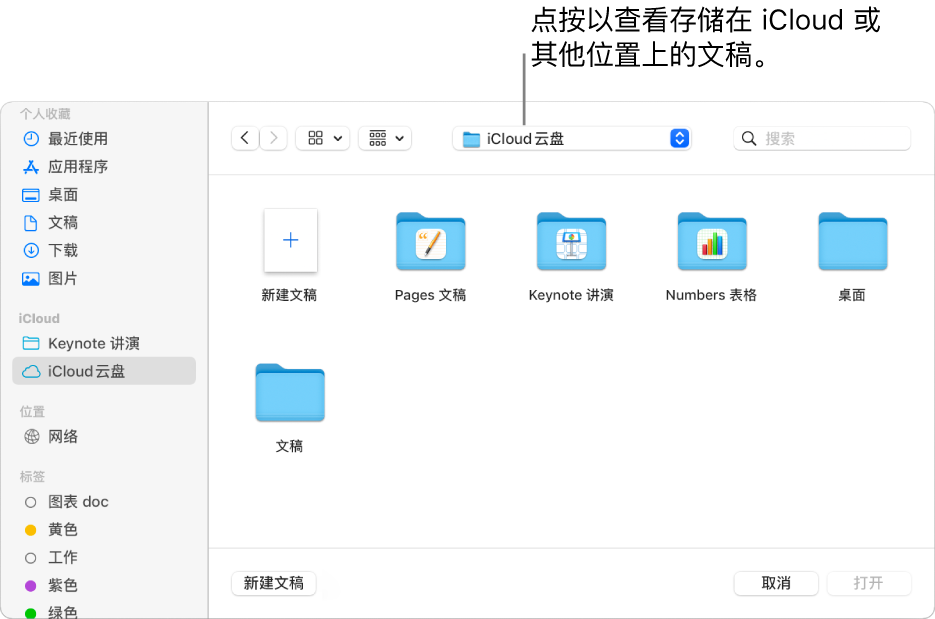Click the Pages 文稿 folder label
Viewport: 935px width, 619px height.
431,295
